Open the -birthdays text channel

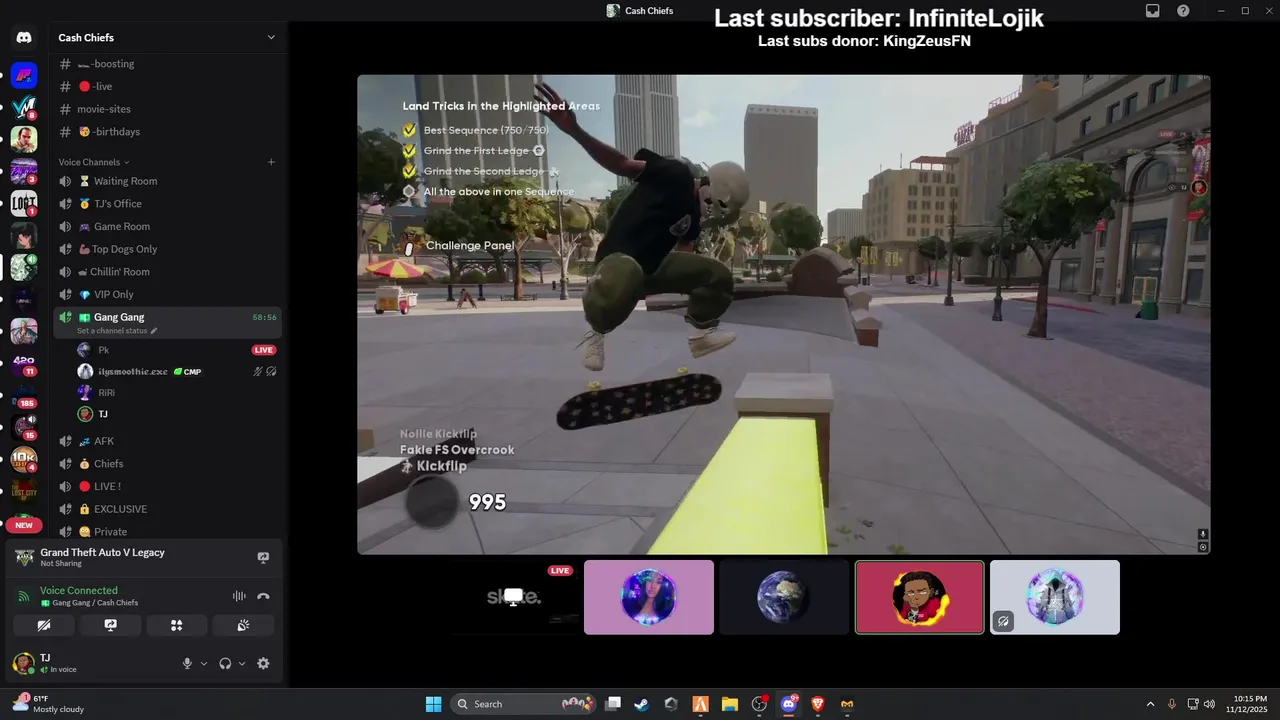point(167,131)
